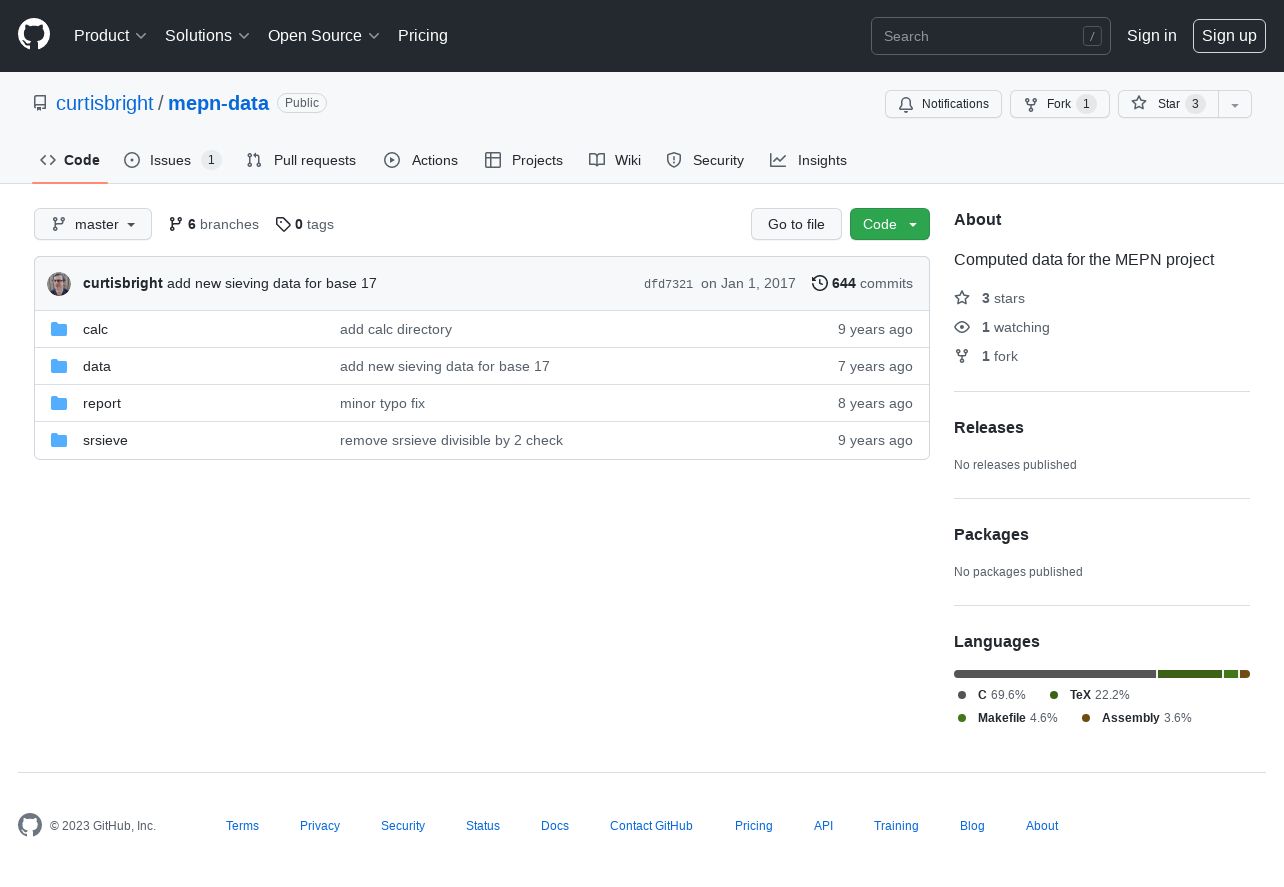Open 'minor typo fix' commit message
The height and width of the screenshot is (887, 1284).
click(x=382, y=403)
